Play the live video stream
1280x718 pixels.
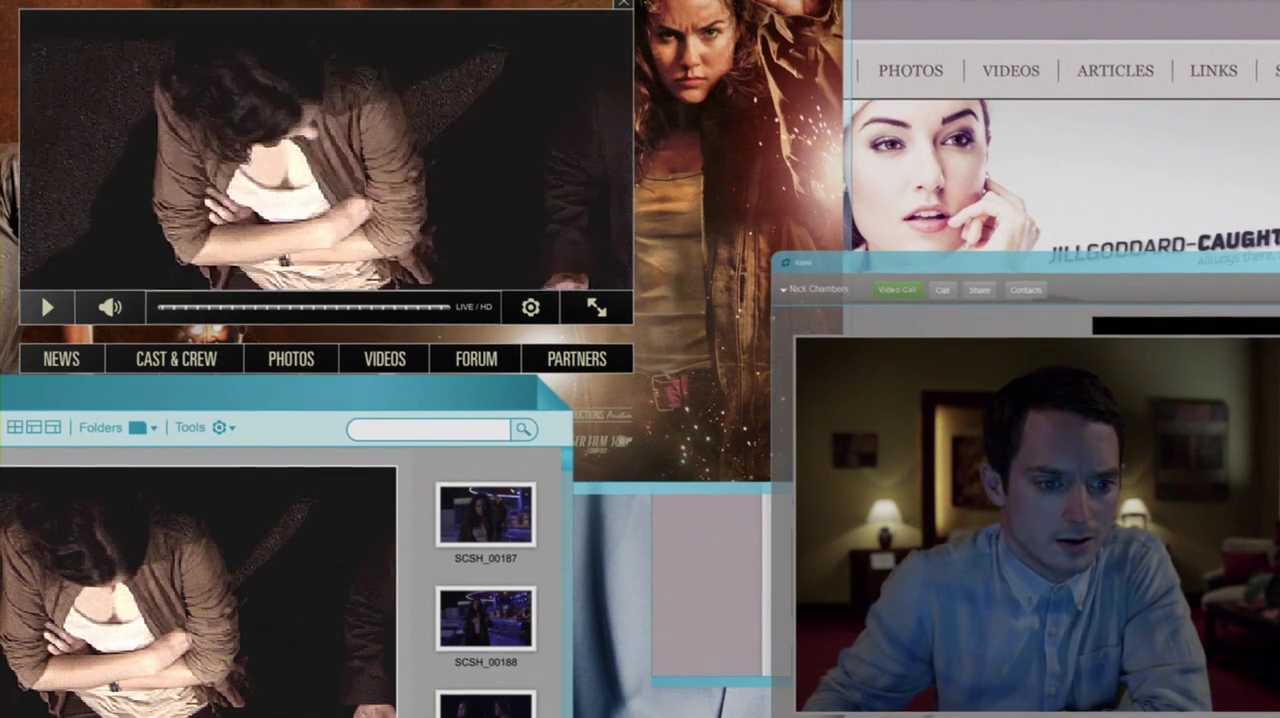pos(47,308)
